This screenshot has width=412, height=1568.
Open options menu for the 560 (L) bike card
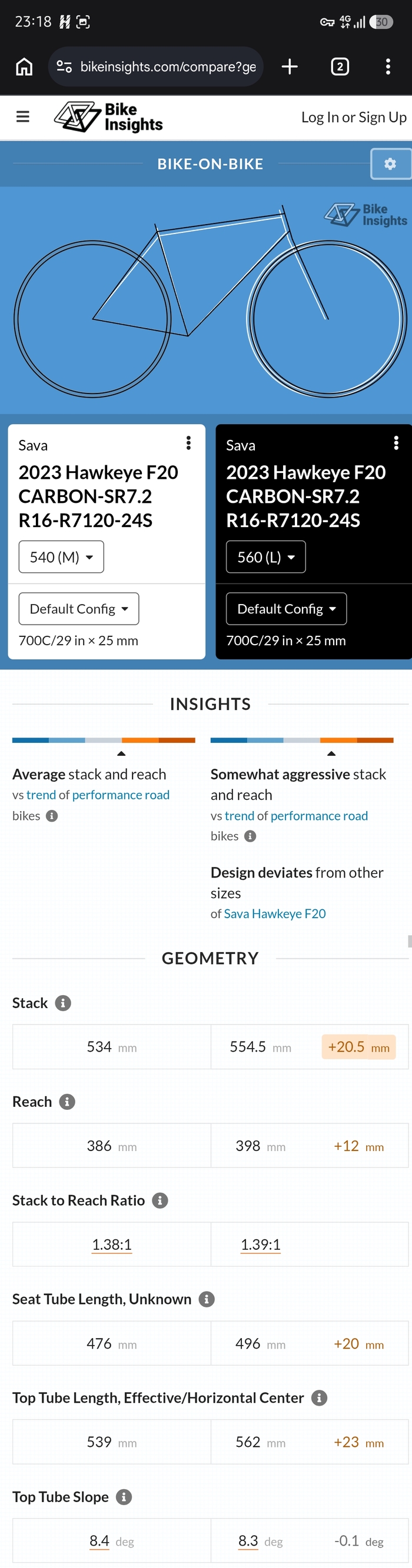[x=396, y=442]
